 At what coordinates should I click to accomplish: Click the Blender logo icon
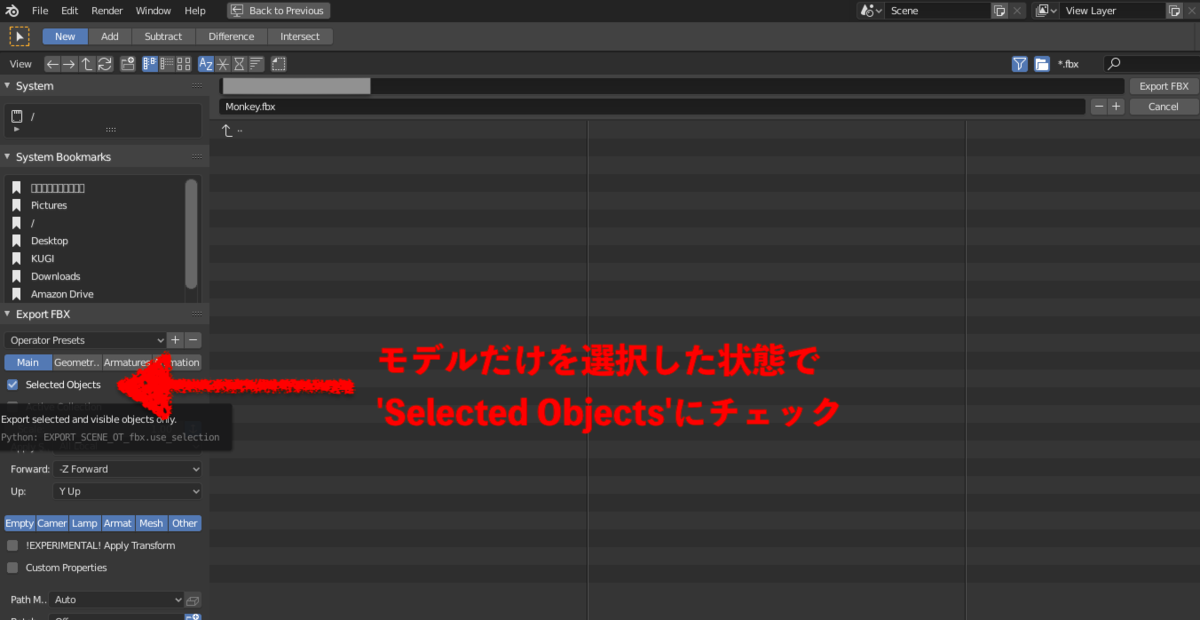12,10
